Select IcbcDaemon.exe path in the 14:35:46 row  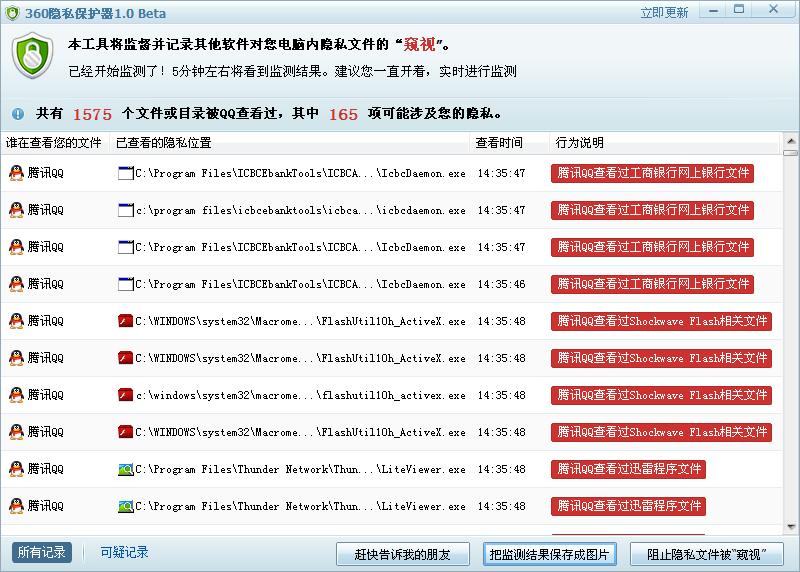point(301,284)
